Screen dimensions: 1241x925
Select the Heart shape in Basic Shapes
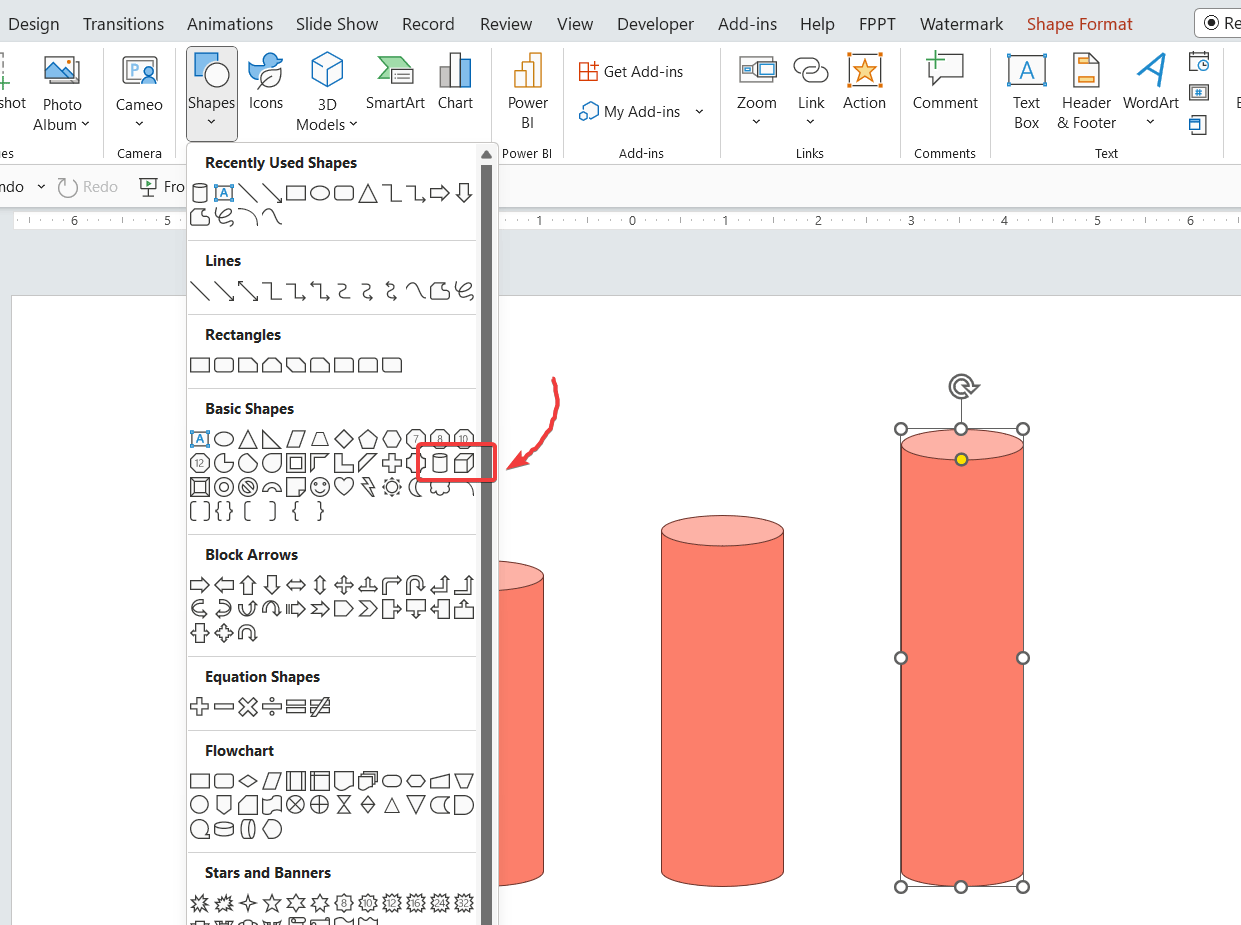[x=344, y=486]
